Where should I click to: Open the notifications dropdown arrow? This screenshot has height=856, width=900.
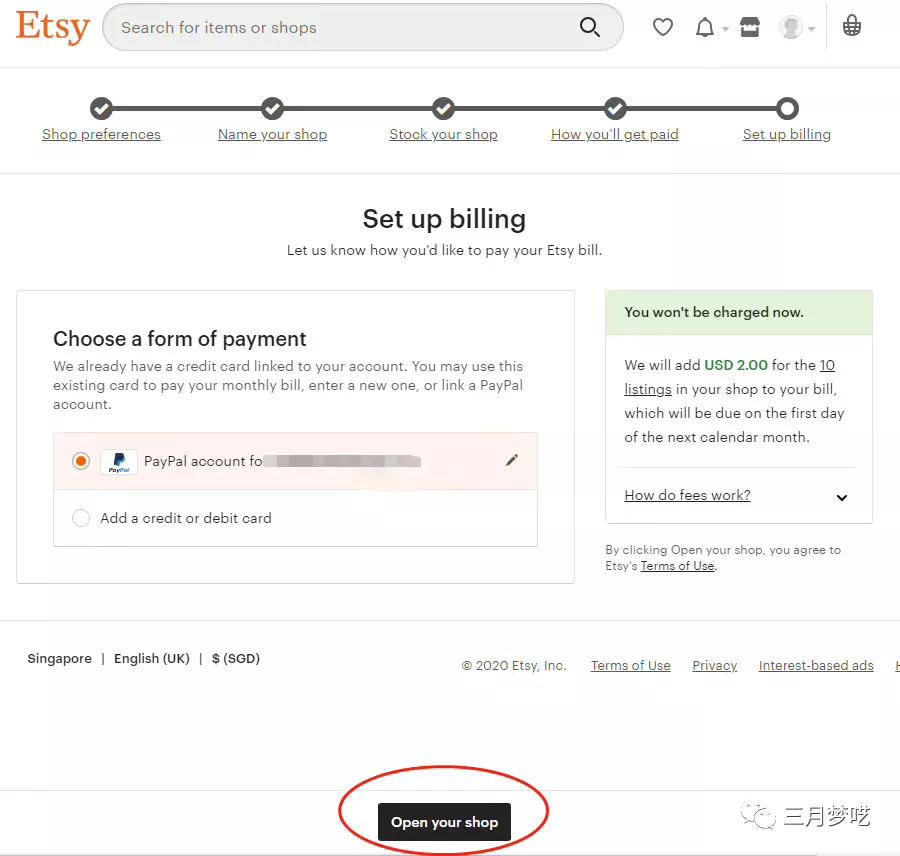coord(725,29)
